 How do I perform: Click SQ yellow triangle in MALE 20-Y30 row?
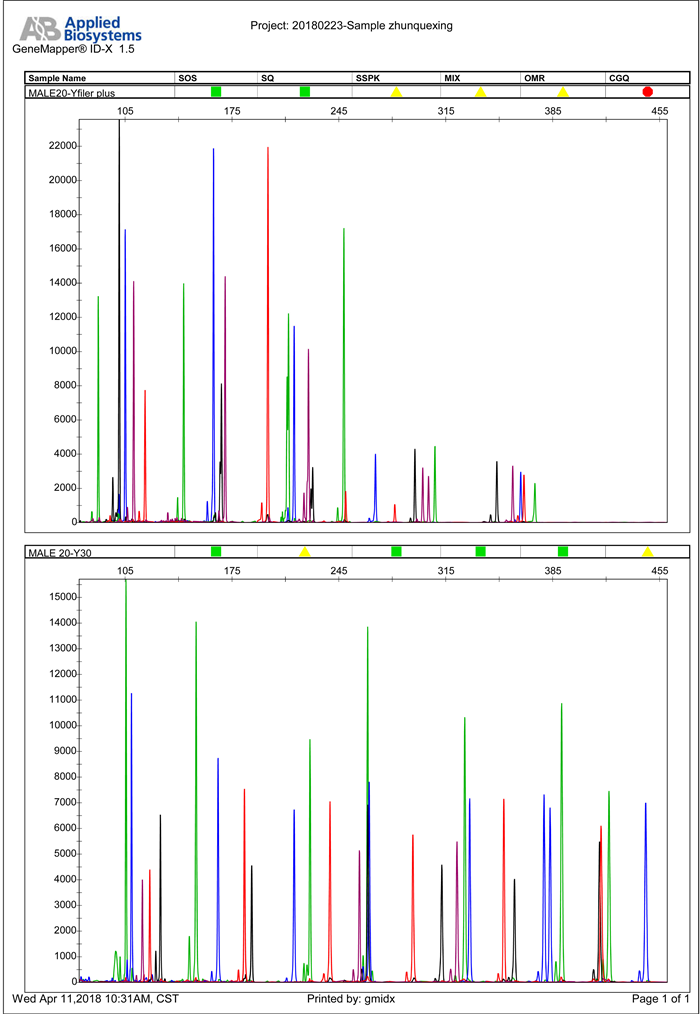(305, 552)
